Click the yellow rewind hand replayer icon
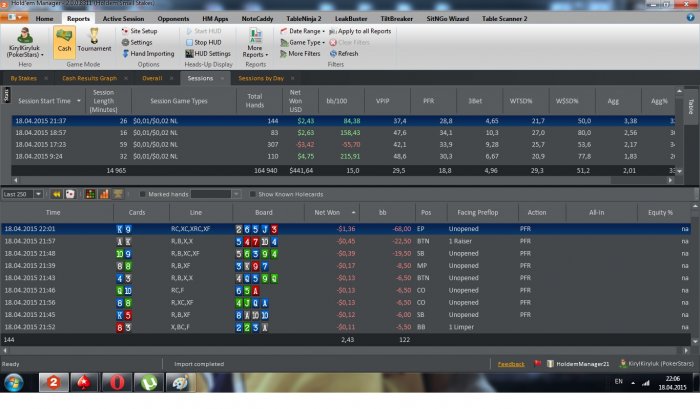The image size is (700, 409). click(57, 194)
